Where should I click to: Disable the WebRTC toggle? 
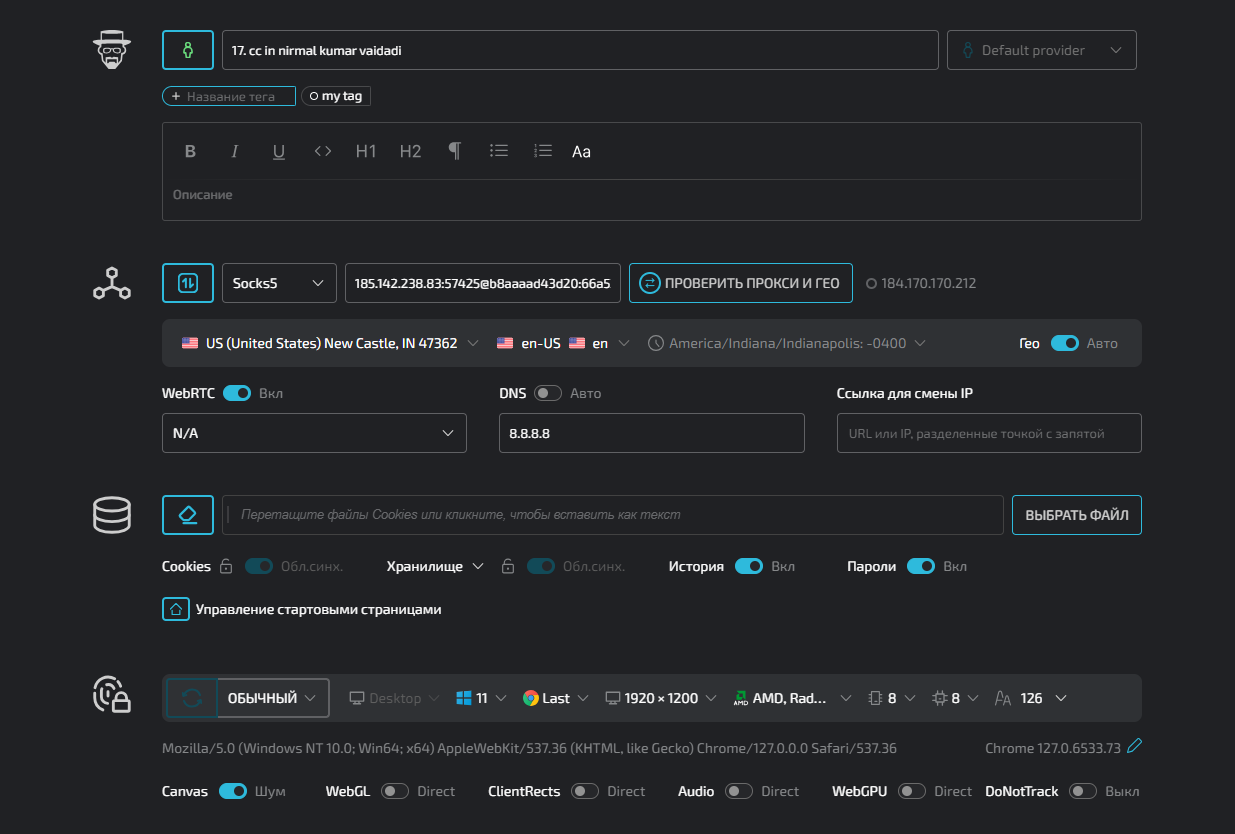coord(237,393)
